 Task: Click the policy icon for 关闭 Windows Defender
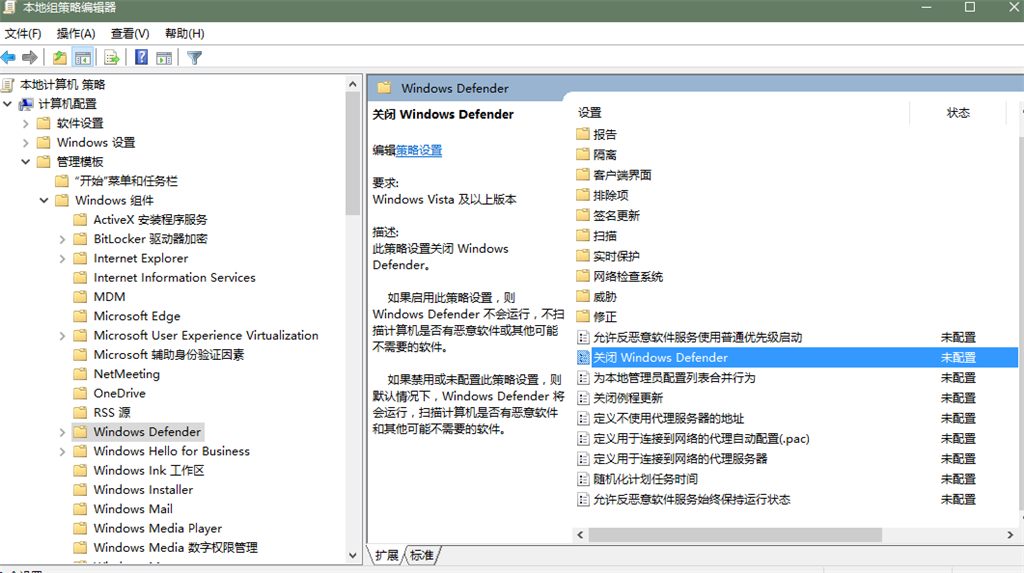click(x=583, y=357)
